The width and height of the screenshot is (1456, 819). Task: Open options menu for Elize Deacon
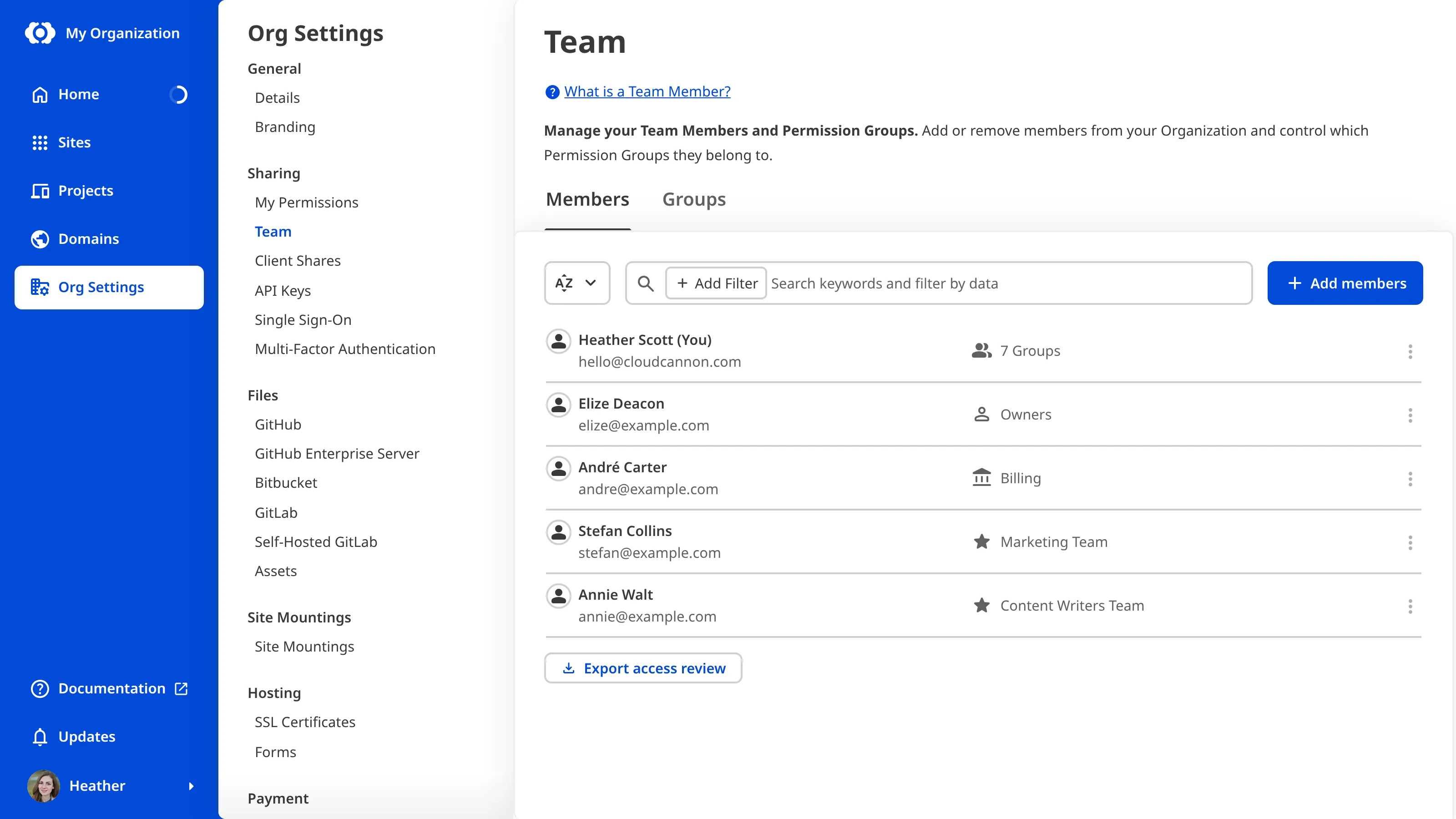1410,415
